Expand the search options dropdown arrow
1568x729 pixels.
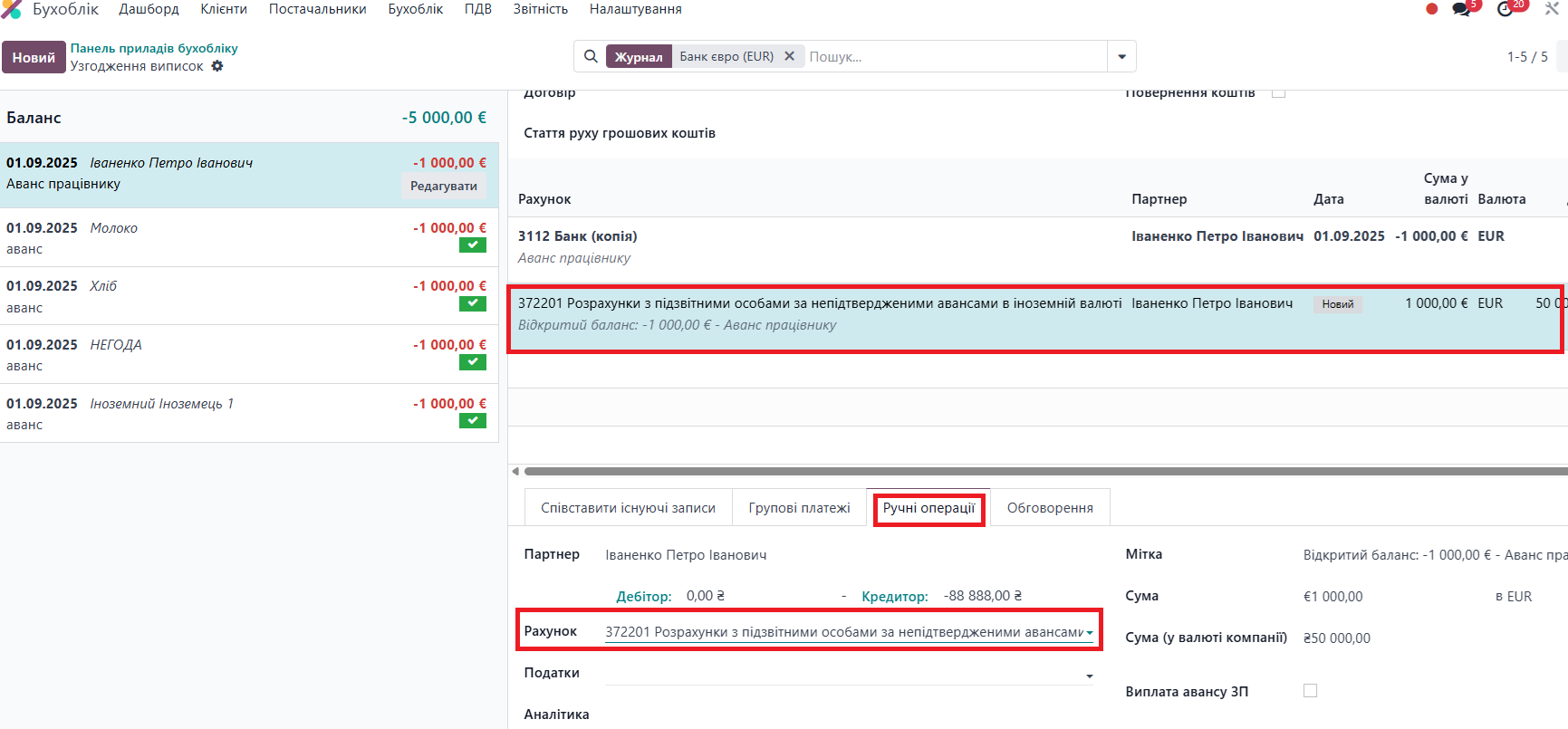pyautogui.click(x=1121, y=56)
